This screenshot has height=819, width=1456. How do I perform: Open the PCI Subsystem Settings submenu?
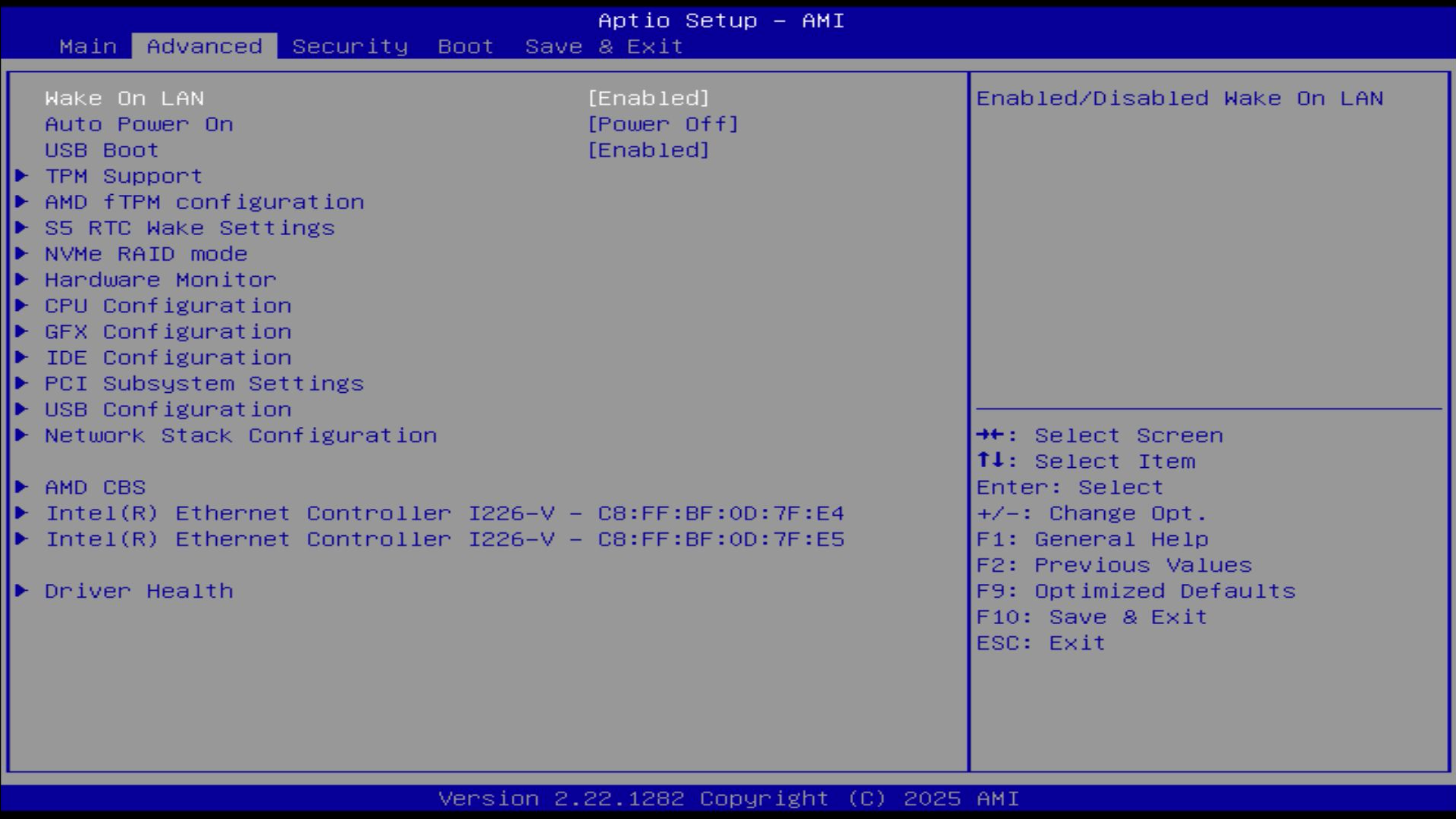click(204, 384)
